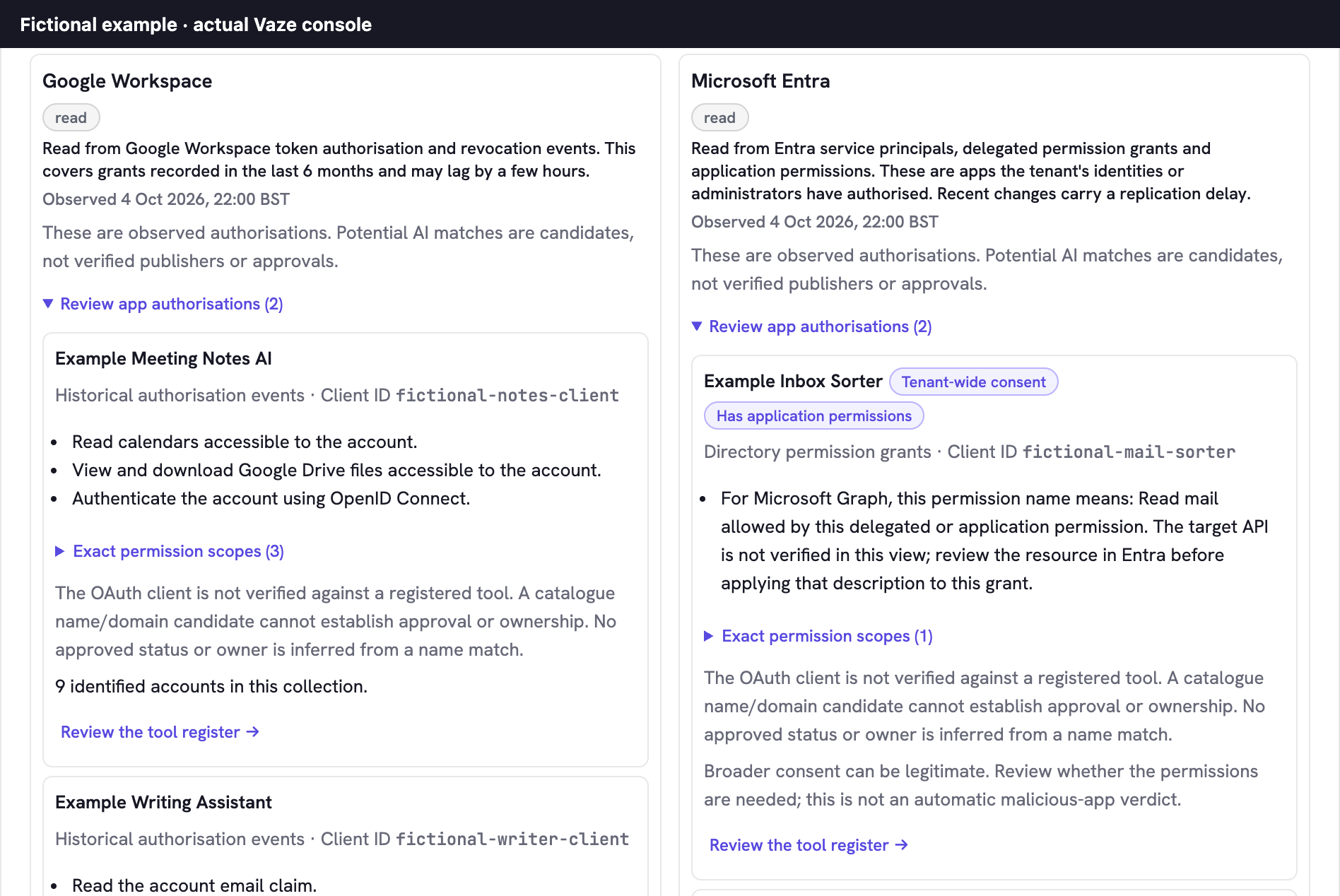Click the Example Meeting Notes AI title

point(163,358)
